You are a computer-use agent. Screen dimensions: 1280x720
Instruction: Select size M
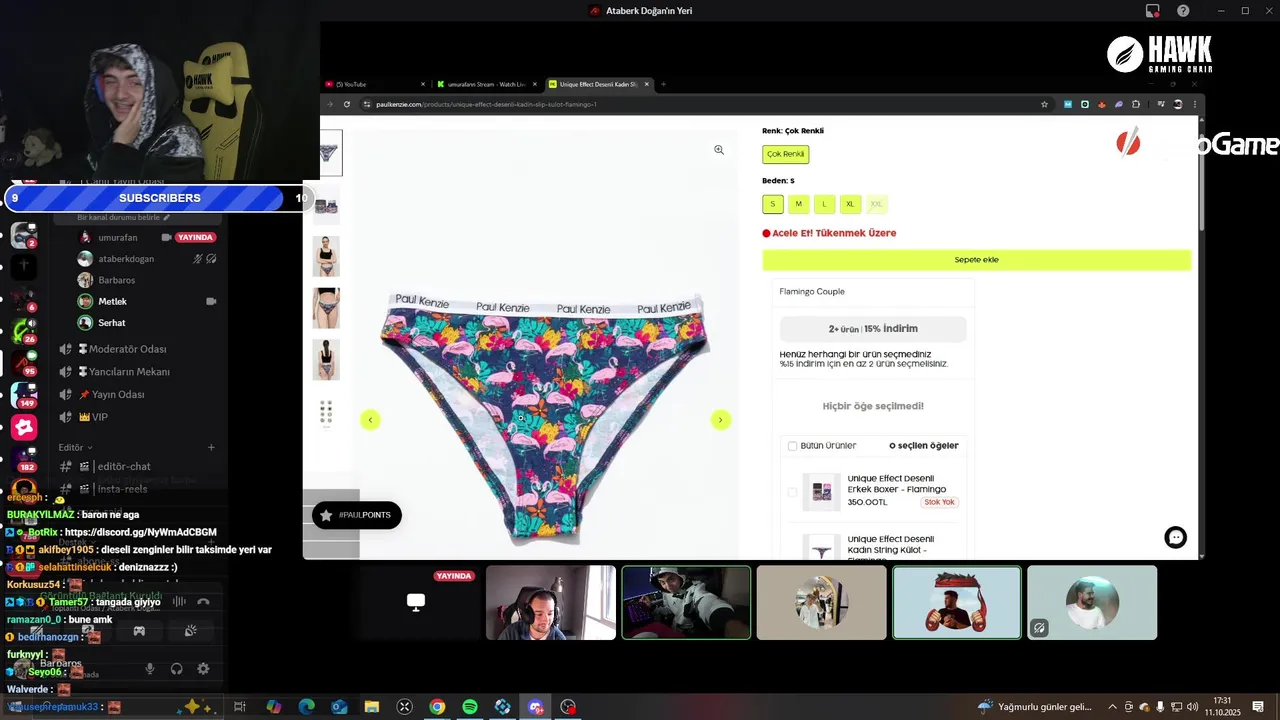[798, 204]
